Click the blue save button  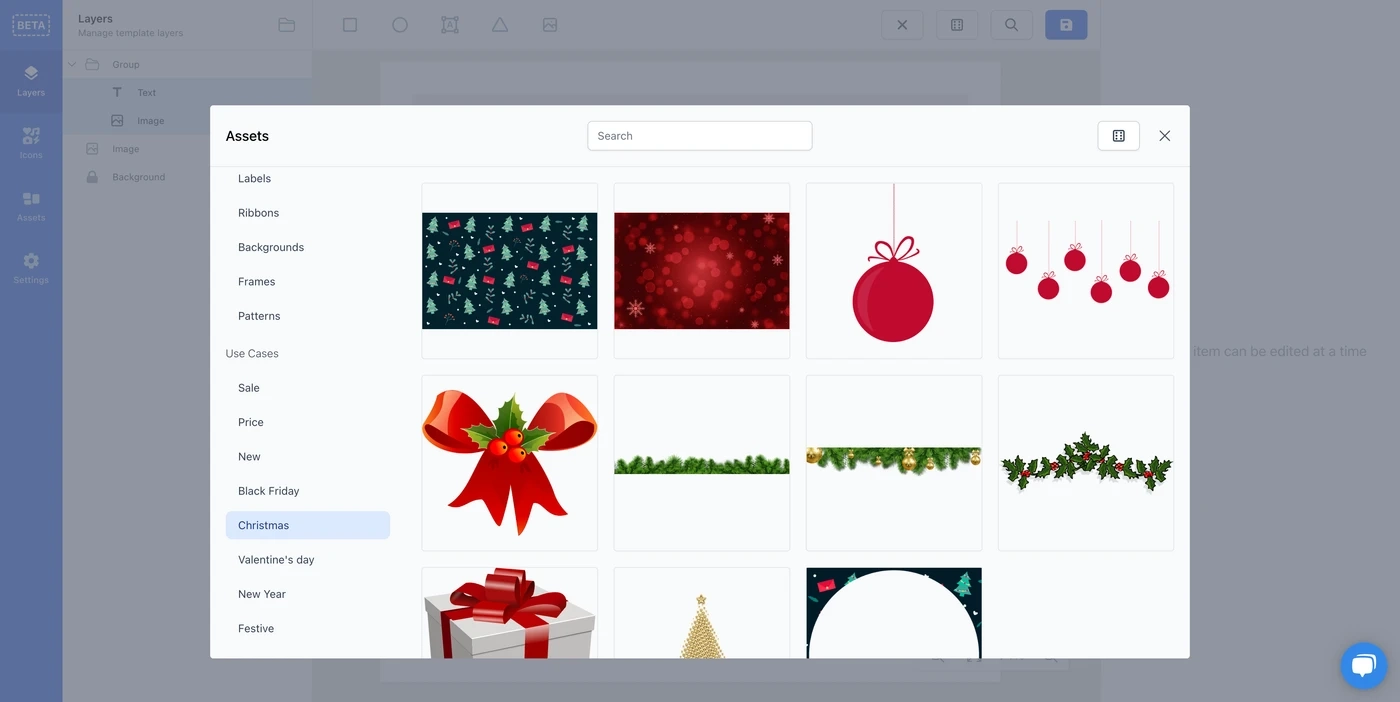1066,25
